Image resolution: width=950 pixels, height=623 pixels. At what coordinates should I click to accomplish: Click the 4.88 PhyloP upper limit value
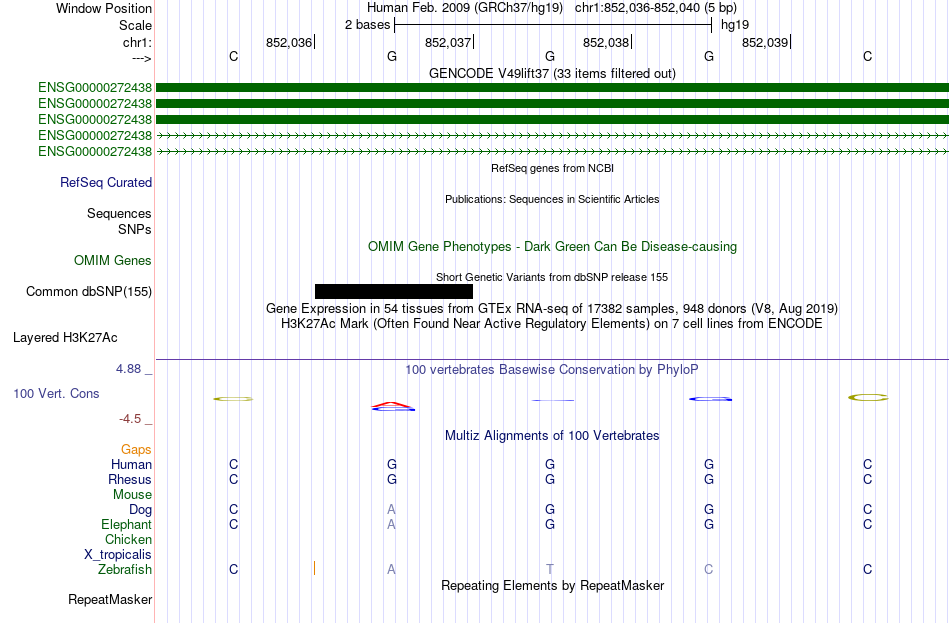coord(128,369)
